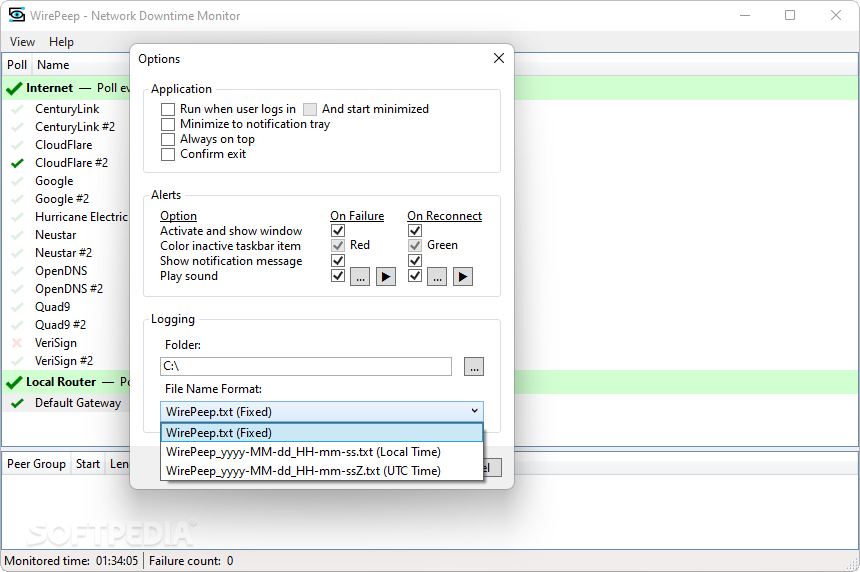Click the faded check icon beside Quad9
Image resolution: width=860 pixels, height=572 pixels.
pos(18,307)
